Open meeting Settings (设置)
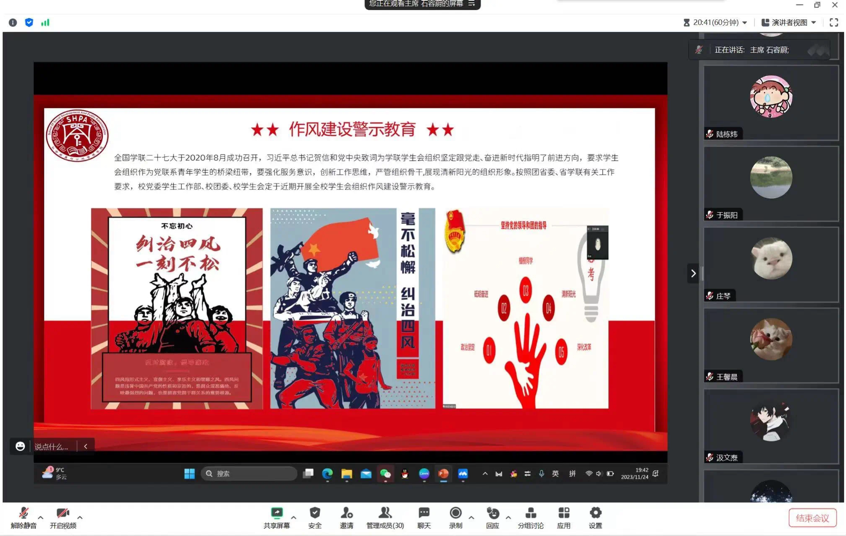This screenshot has width=846, height=536. [595, 516]
